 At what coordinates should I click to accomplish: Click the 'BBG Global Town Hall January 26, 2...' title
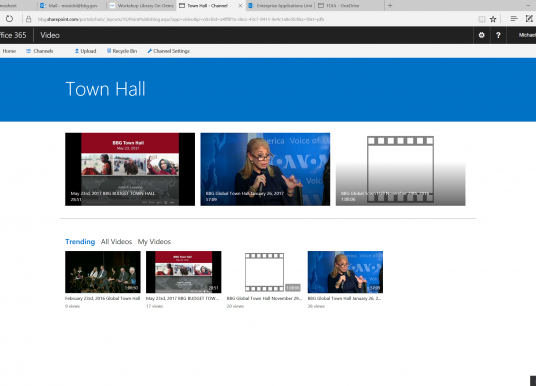coord(345,298)
